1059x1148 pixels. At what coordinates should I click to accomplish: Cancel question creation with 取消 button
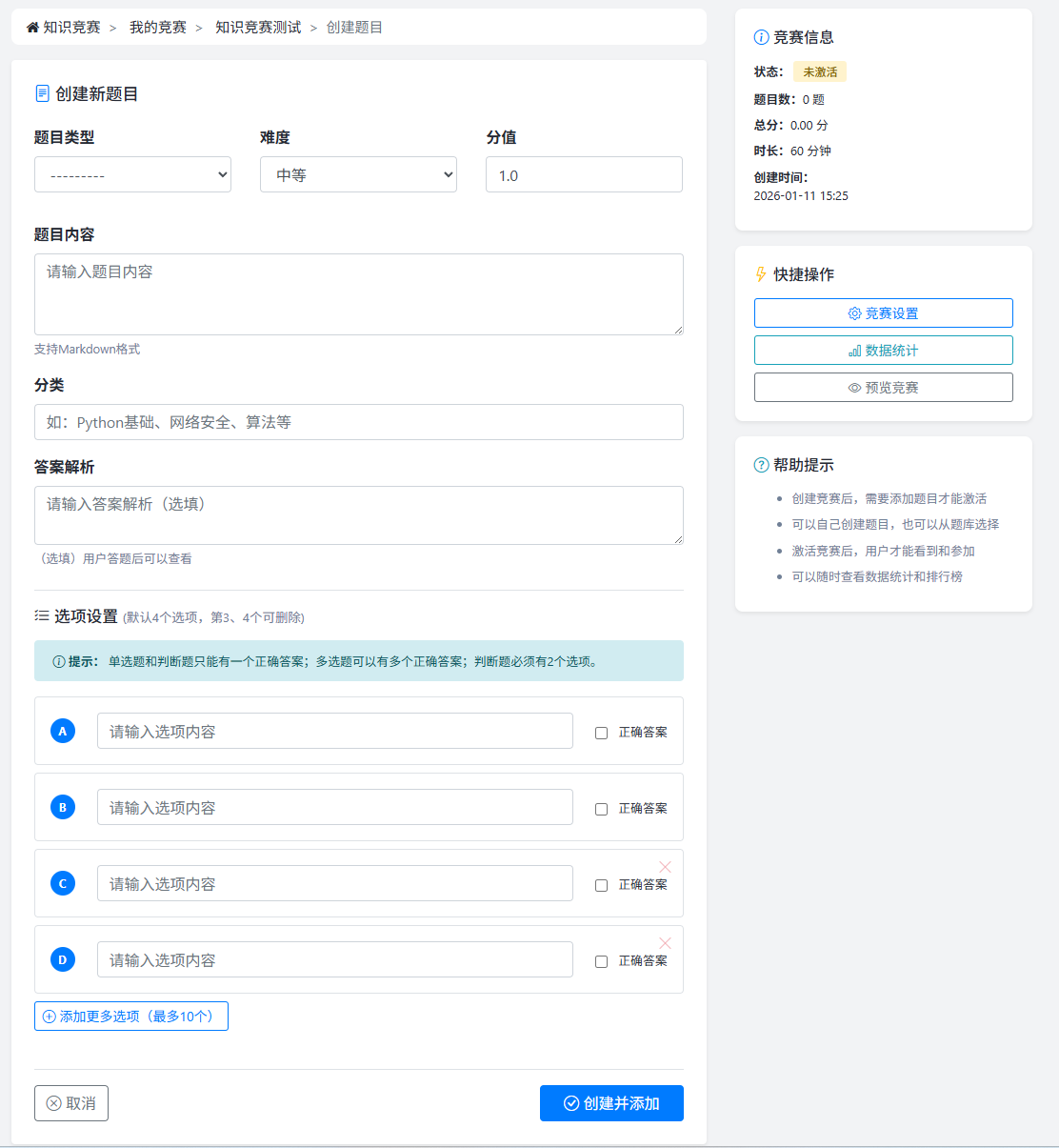pos(71,1103)
